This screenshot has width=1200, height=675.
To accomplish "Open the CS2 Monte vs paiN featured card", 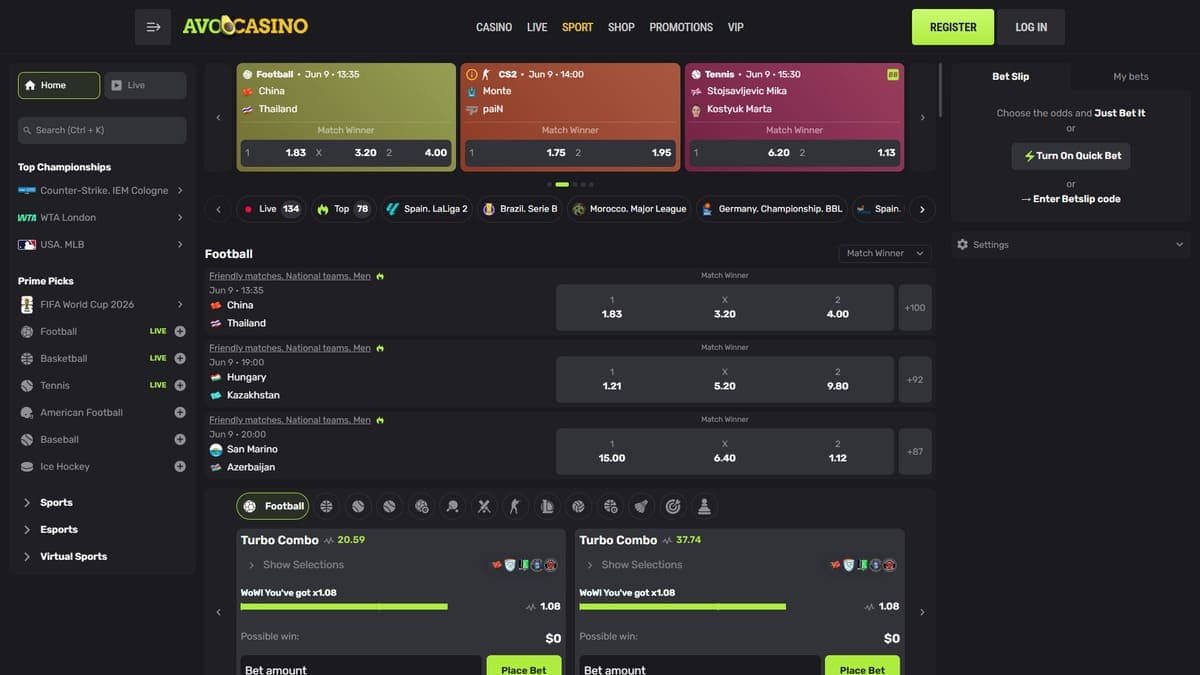I will pos(570,116).
